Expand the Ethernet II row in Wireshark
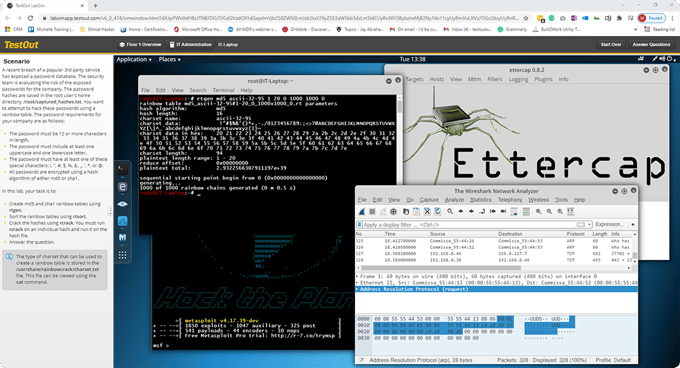 tap(358, 283)
